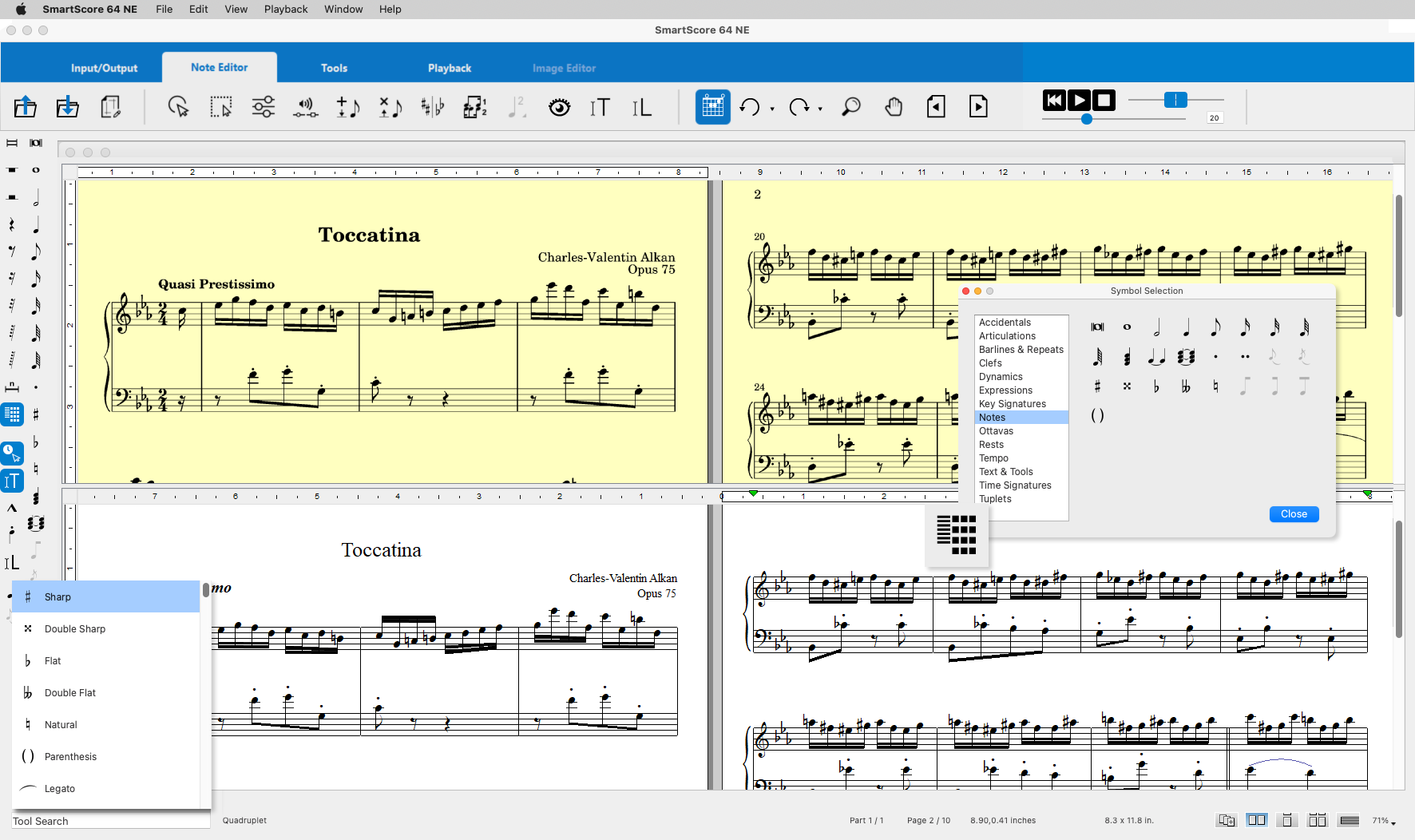Select the delete note tool
Viewport: 1415px width, 840px height.
390,106
